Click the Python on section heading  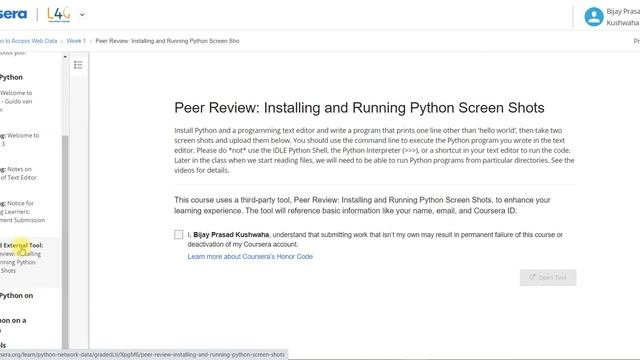[x=16, y=296]
